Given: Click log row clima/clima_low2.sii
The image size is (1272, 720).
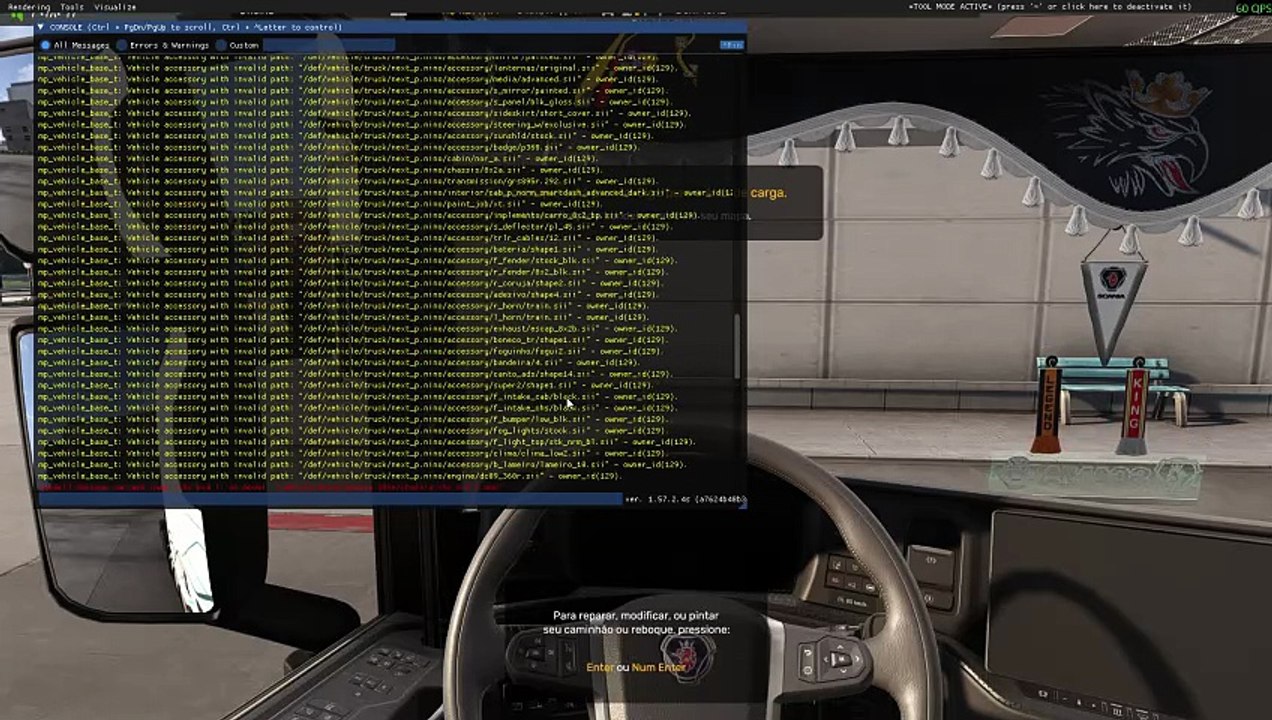Looking at the screenshot, I should [353, 453].
